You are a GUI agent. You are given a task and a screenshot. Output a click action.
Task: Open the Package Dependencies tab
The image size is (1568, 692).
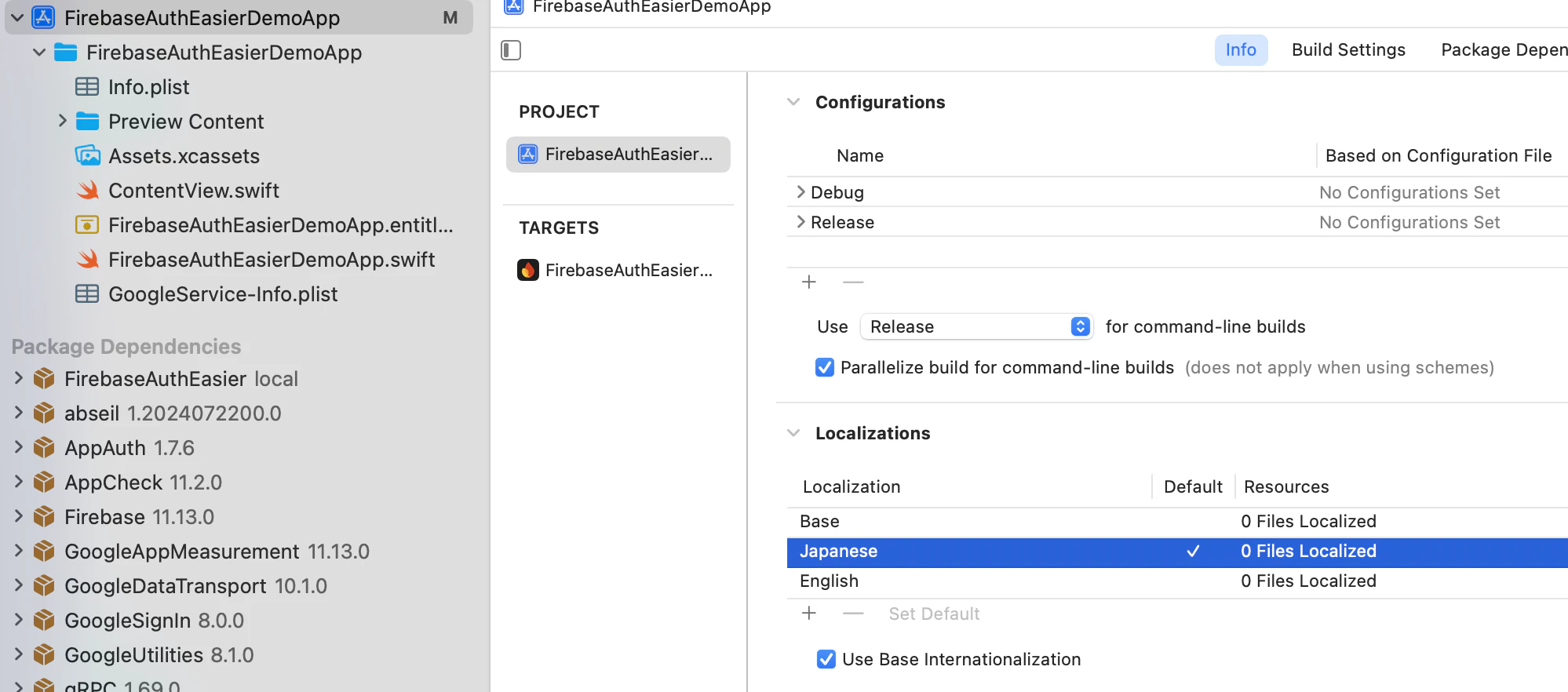pos(1504,50)
